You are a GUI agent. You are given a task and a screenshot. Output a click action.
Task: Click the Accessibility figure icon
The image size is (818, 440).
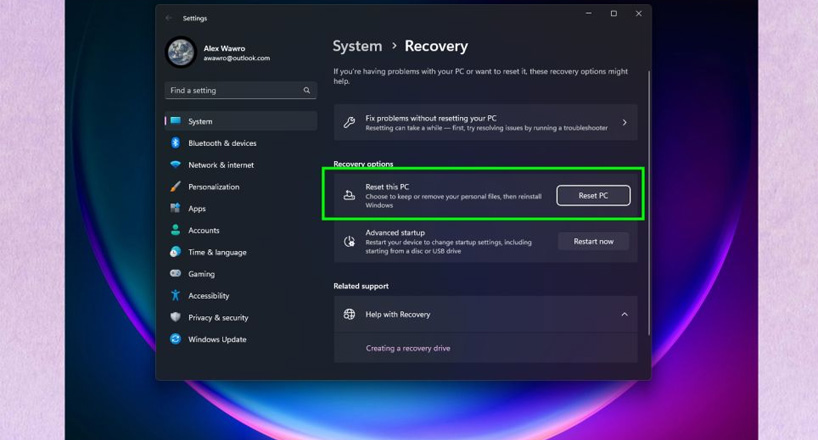176,295
